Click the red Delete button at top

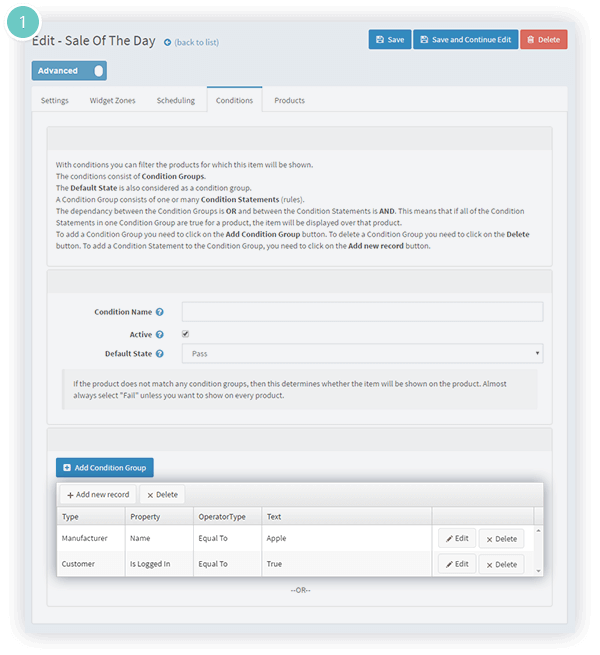tap(544, 40)
